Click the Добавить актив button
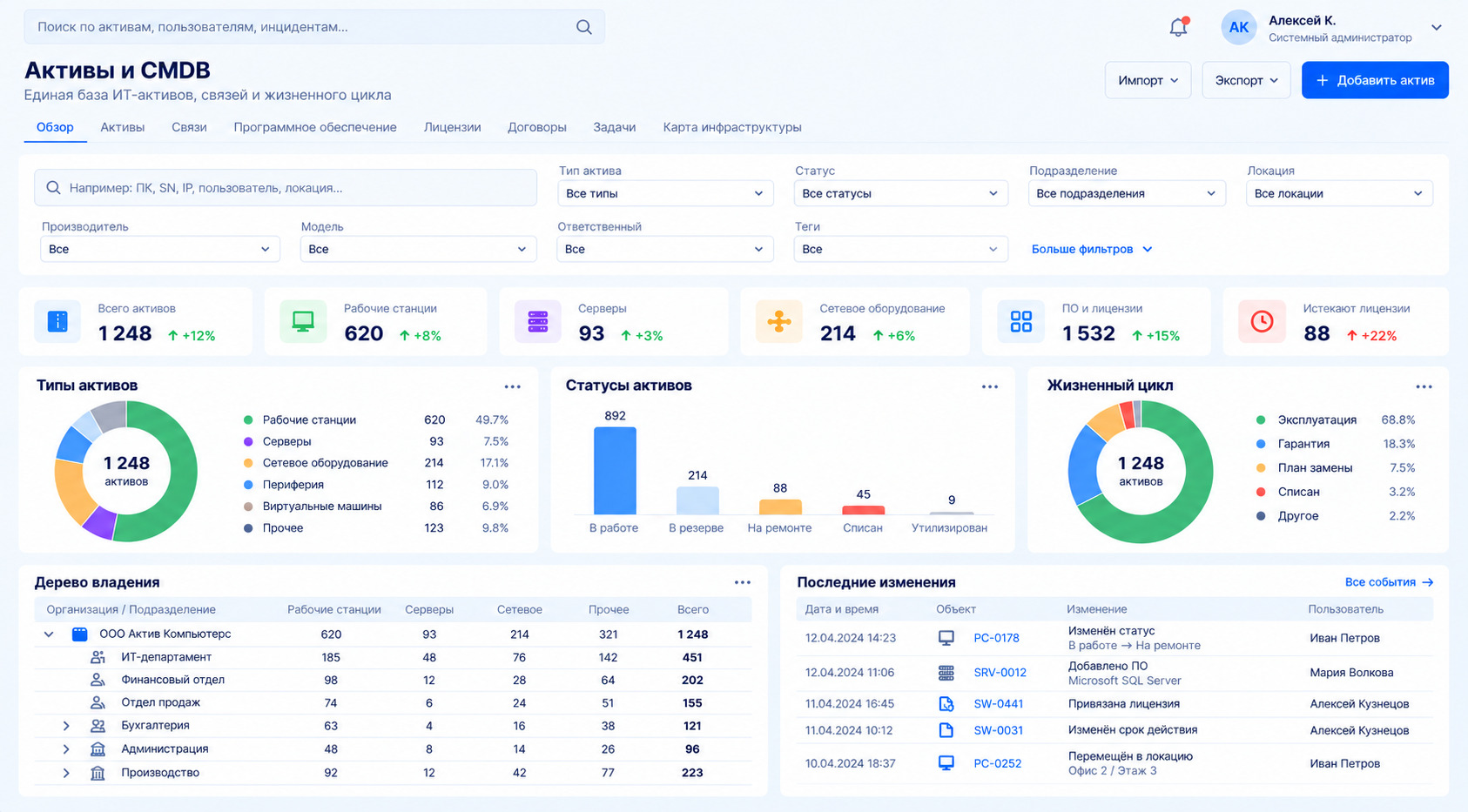1468x812 pixels. pos(1375,80)
